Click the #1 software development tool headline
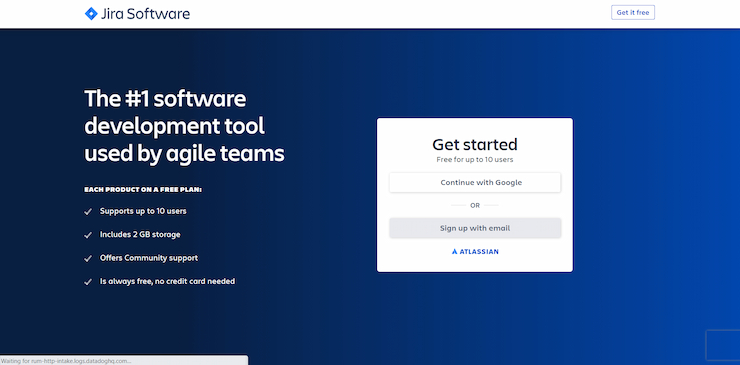Viewport: 740px width, 365px height. [184, 126]
